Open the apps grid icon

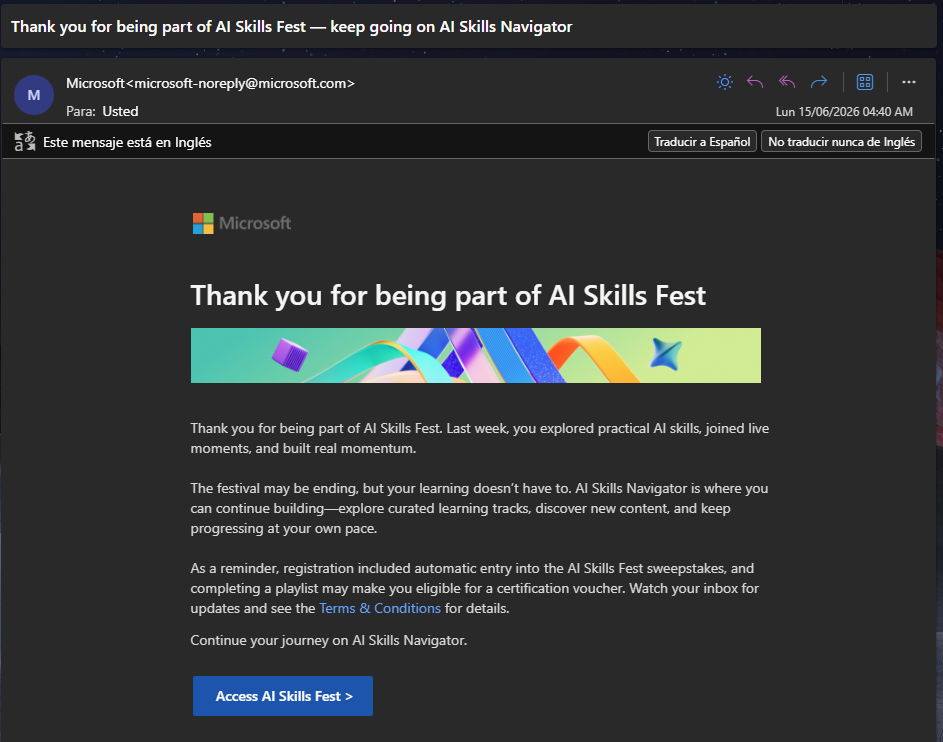865,82
